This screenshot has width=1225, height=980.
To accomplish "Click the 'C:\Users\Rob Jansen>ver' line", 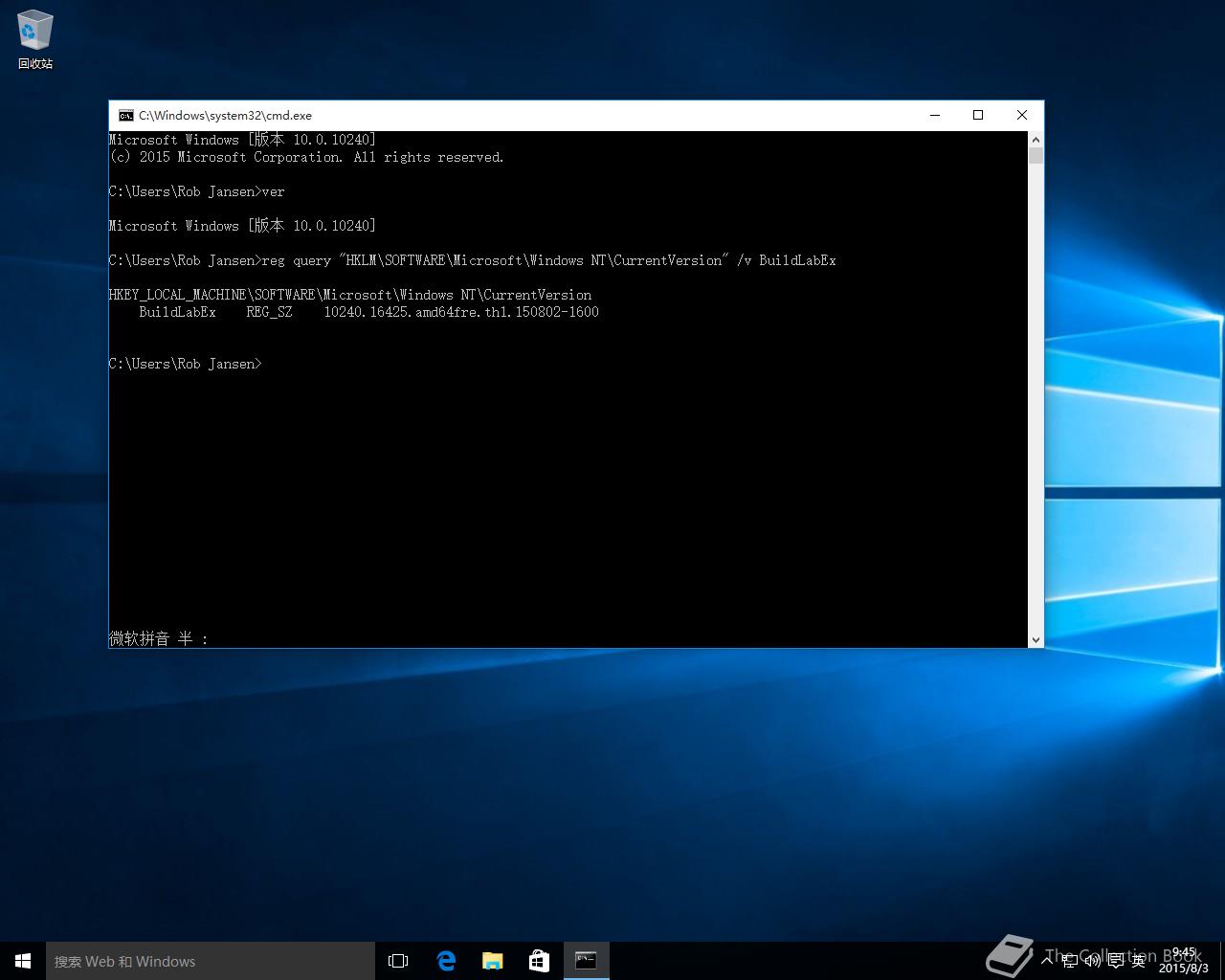I will [x=197, y=191].
